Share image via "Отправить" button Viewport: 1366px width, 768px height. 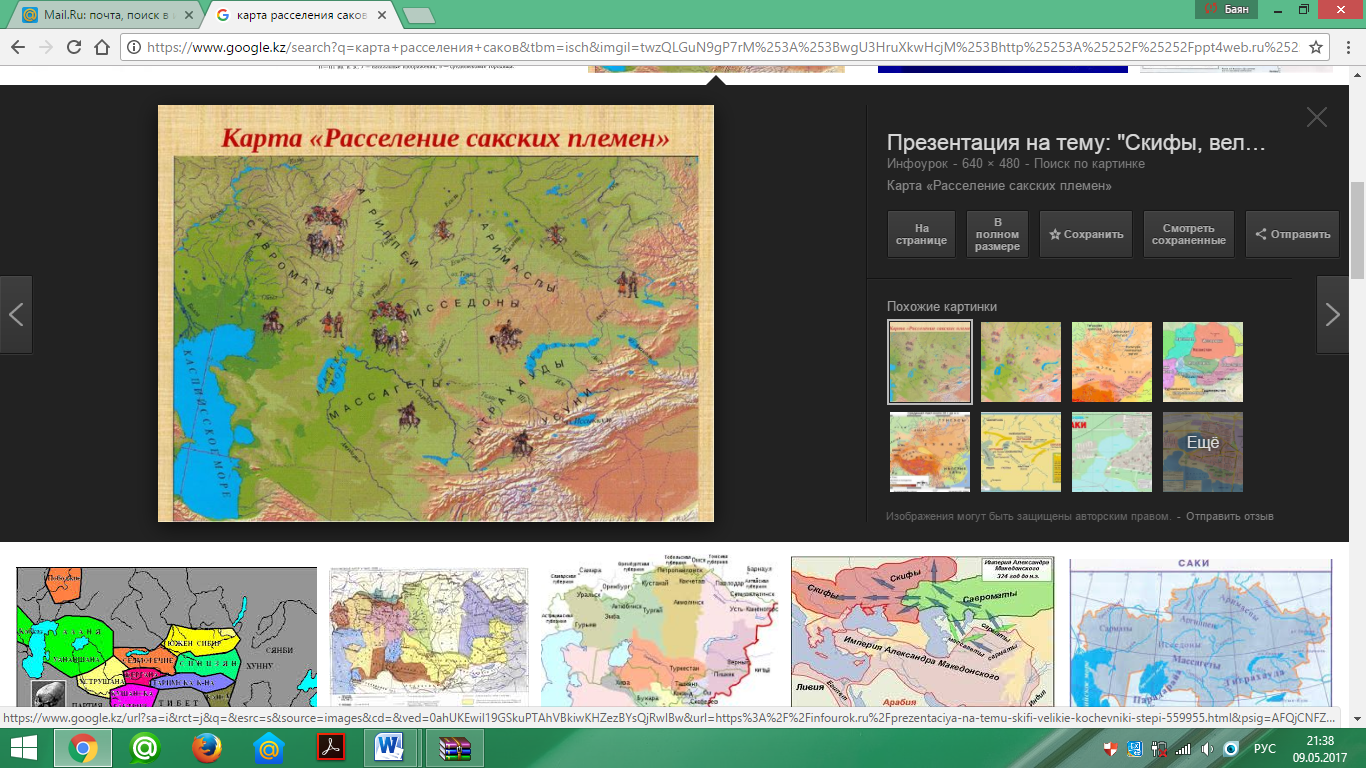[1292, 234]
